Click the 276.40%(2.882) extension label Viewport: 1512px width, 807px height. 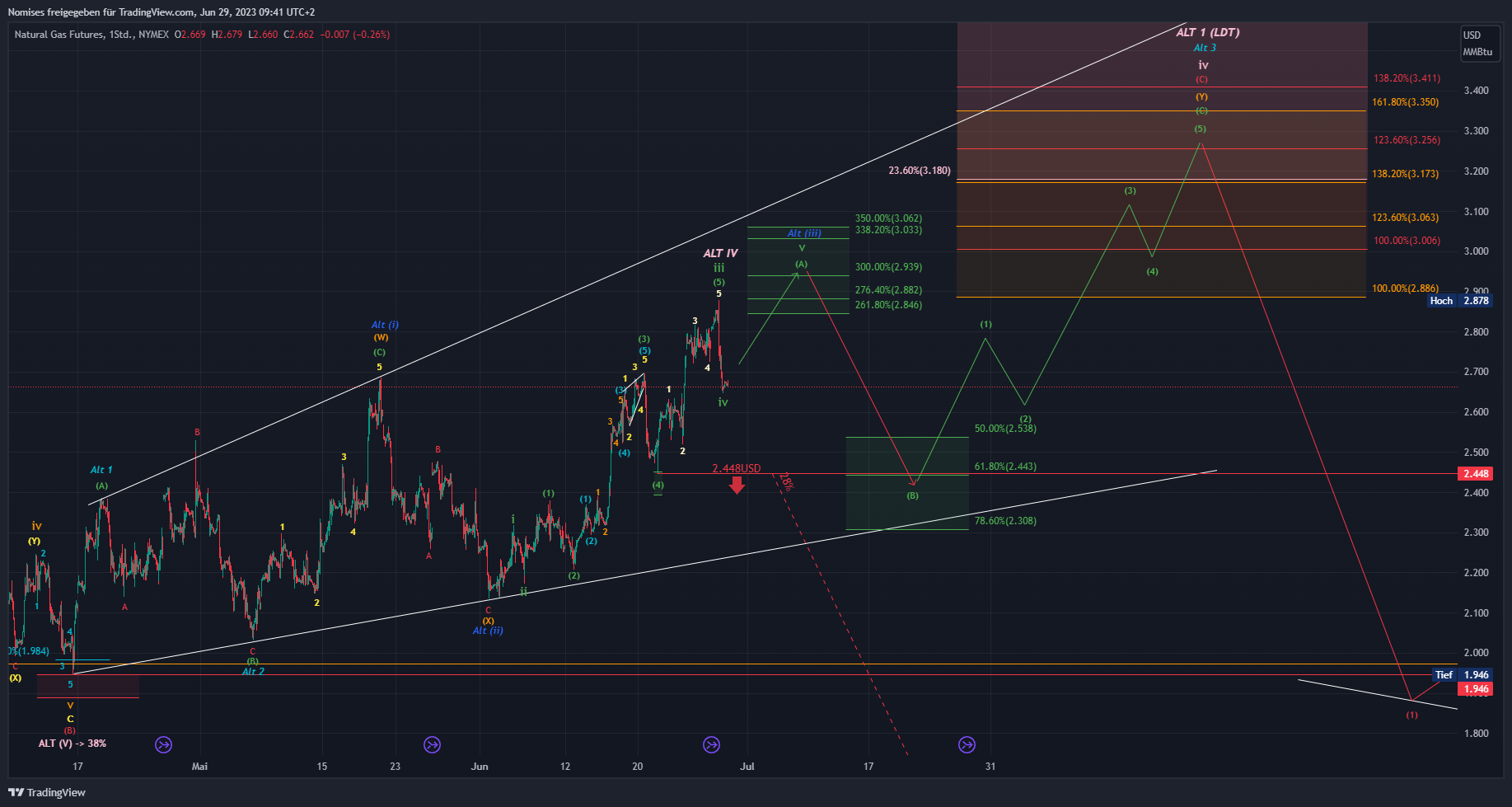[x=888, y=290]
